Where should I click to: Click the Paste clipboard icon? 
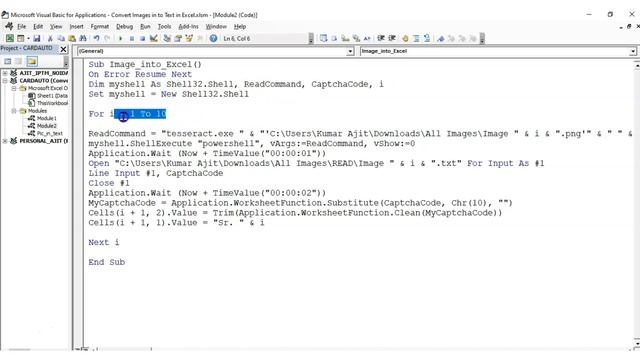72,38
